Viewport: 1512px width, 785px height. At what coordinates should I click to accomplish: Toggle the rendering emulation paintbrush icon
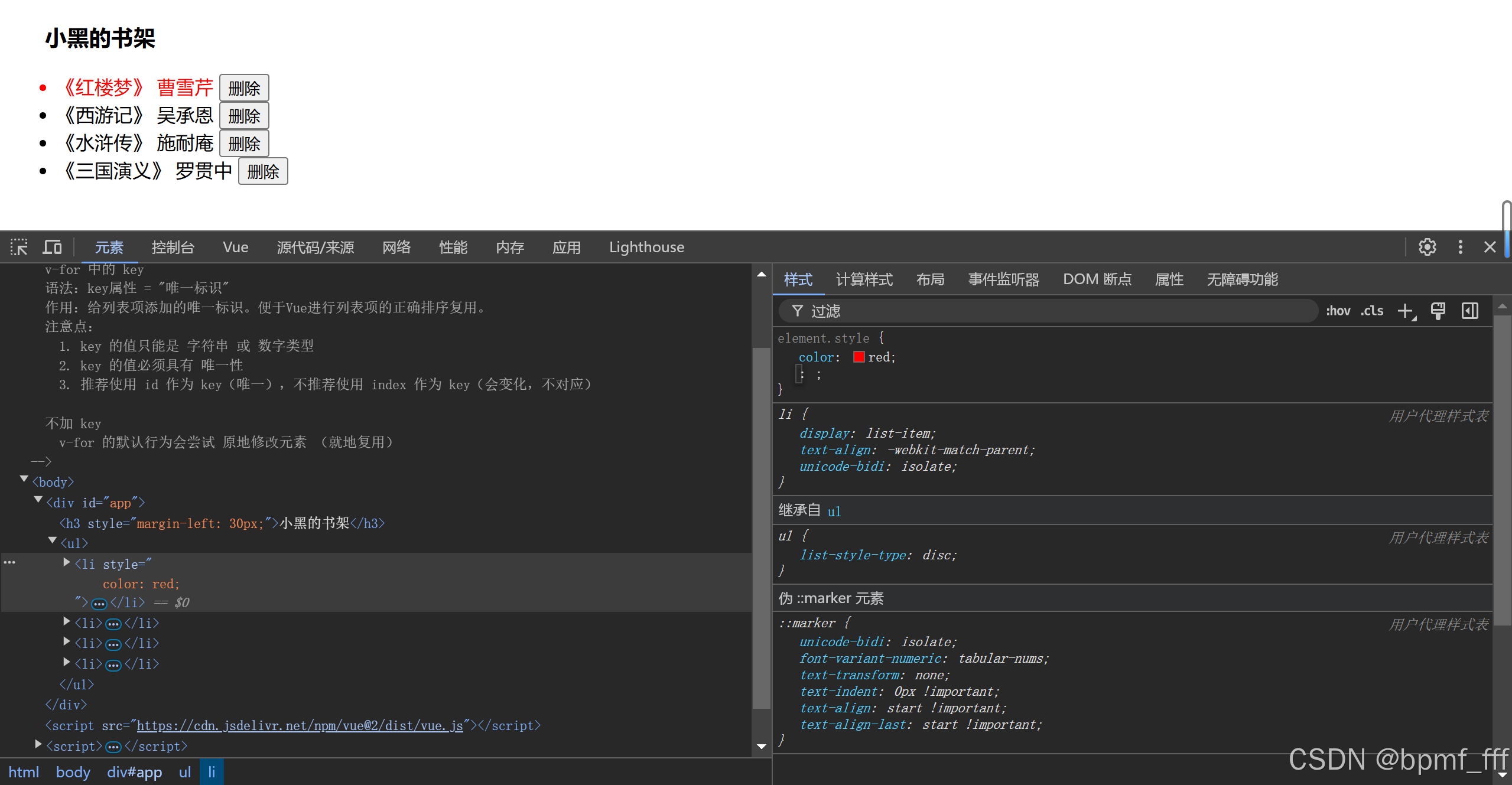pyautogui.click(x=1438, y=311)
